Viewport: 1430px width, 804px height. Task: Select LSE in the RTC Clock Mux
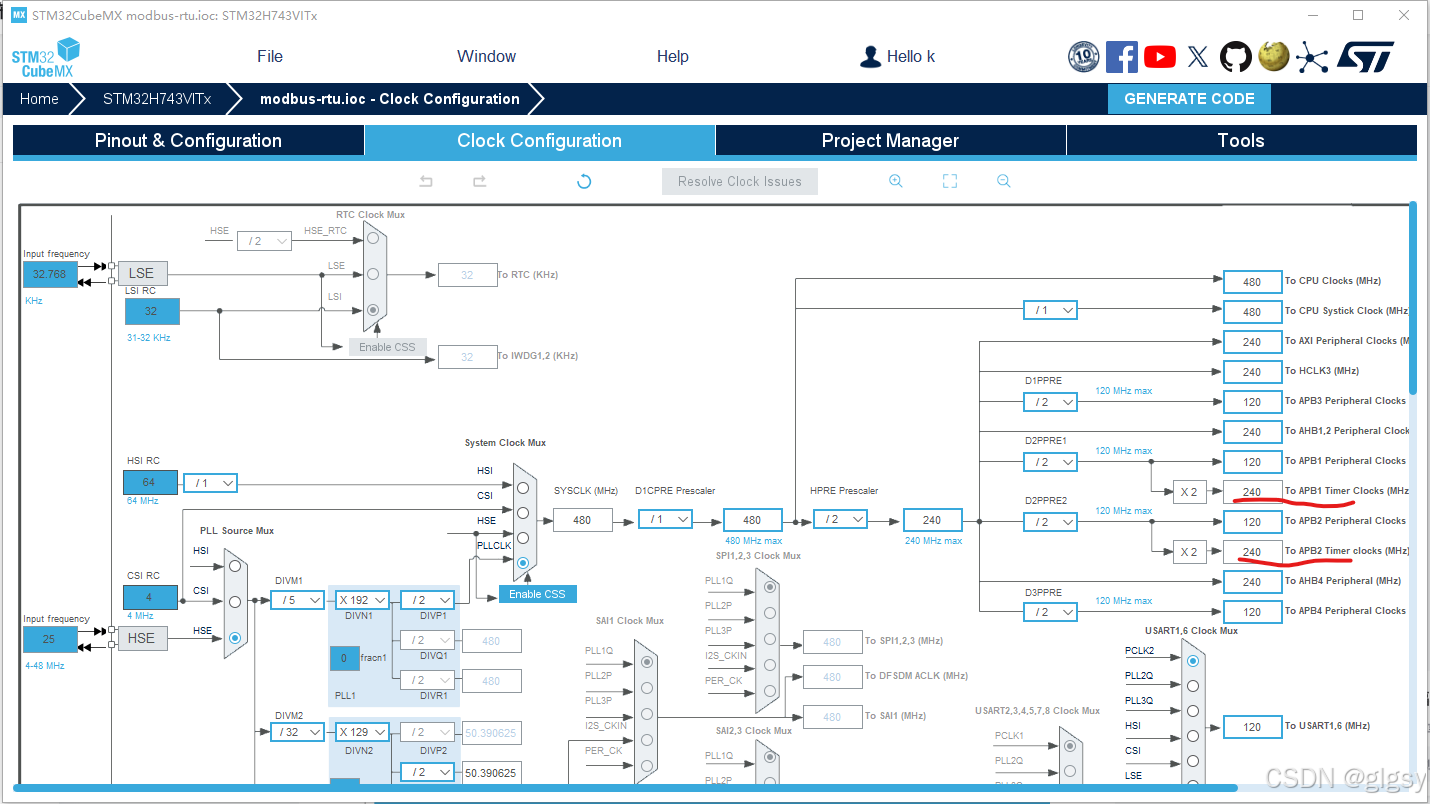click(x=373, y=274)
